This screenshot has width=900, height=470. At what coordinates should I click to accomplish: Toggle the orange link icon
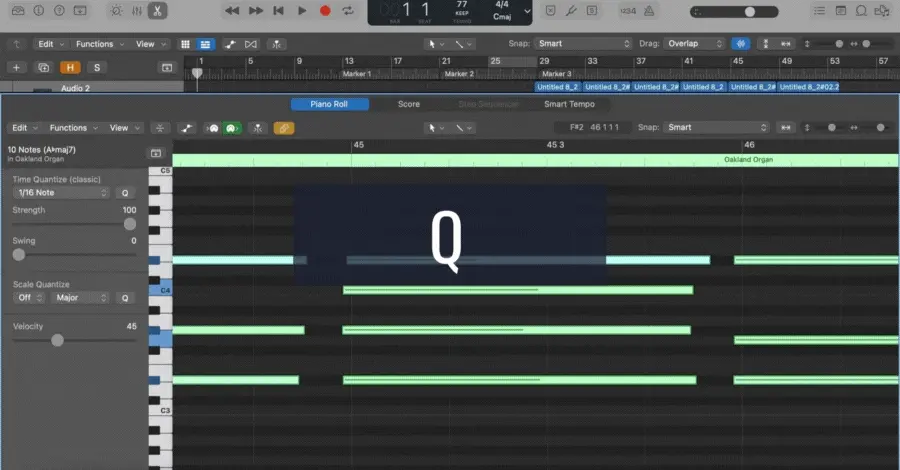(284, 128)
